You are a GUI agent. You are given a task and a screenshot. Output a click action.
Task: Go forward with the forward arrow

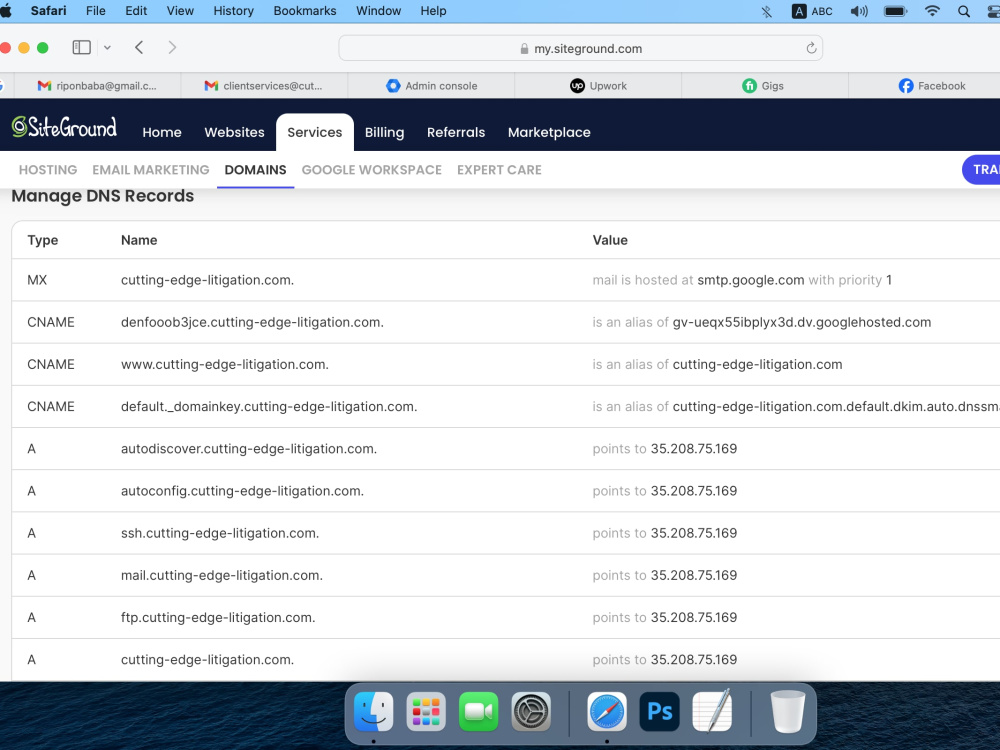point(172,47)
